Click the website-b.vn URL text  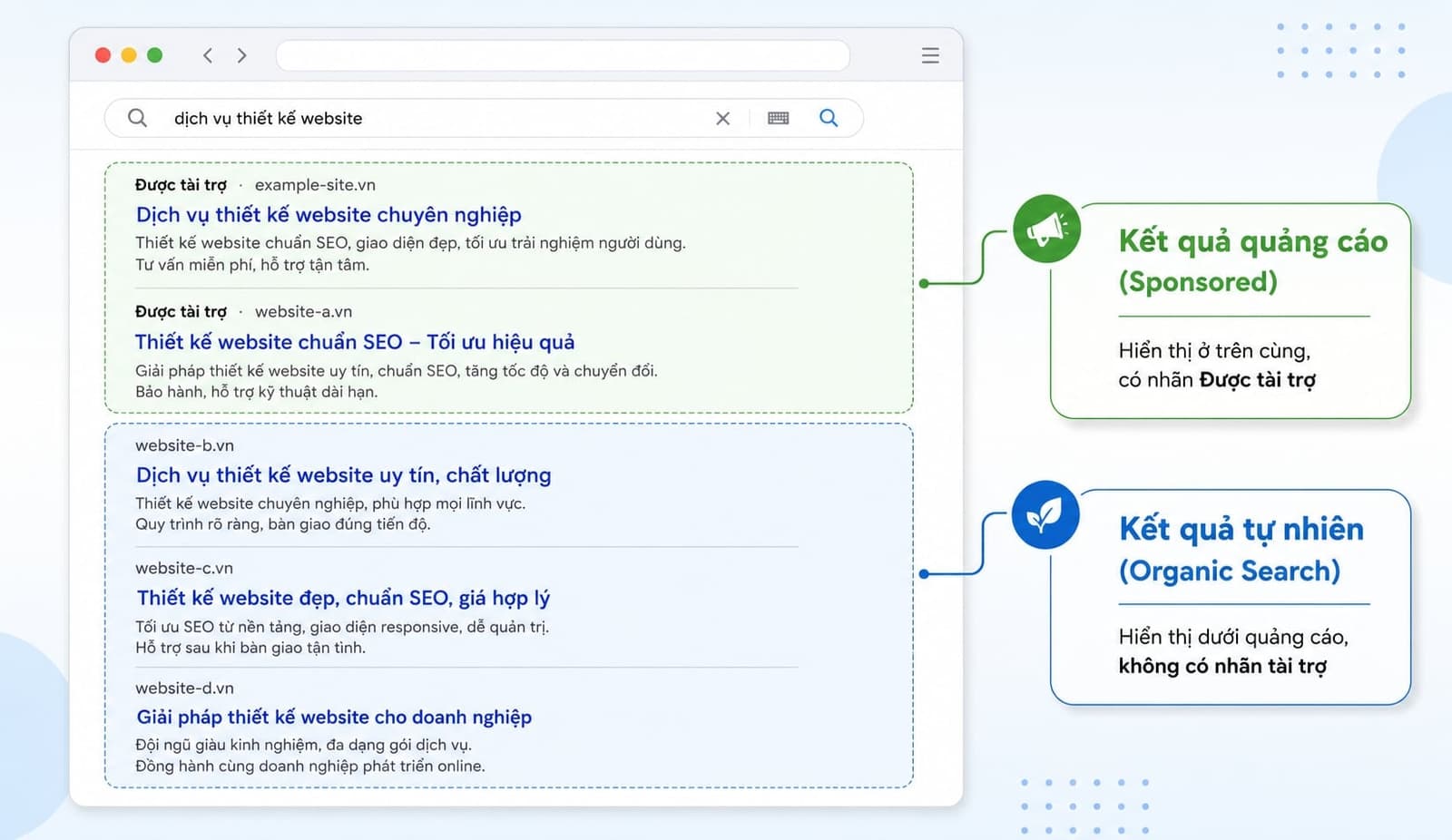(x=184, y=445)
